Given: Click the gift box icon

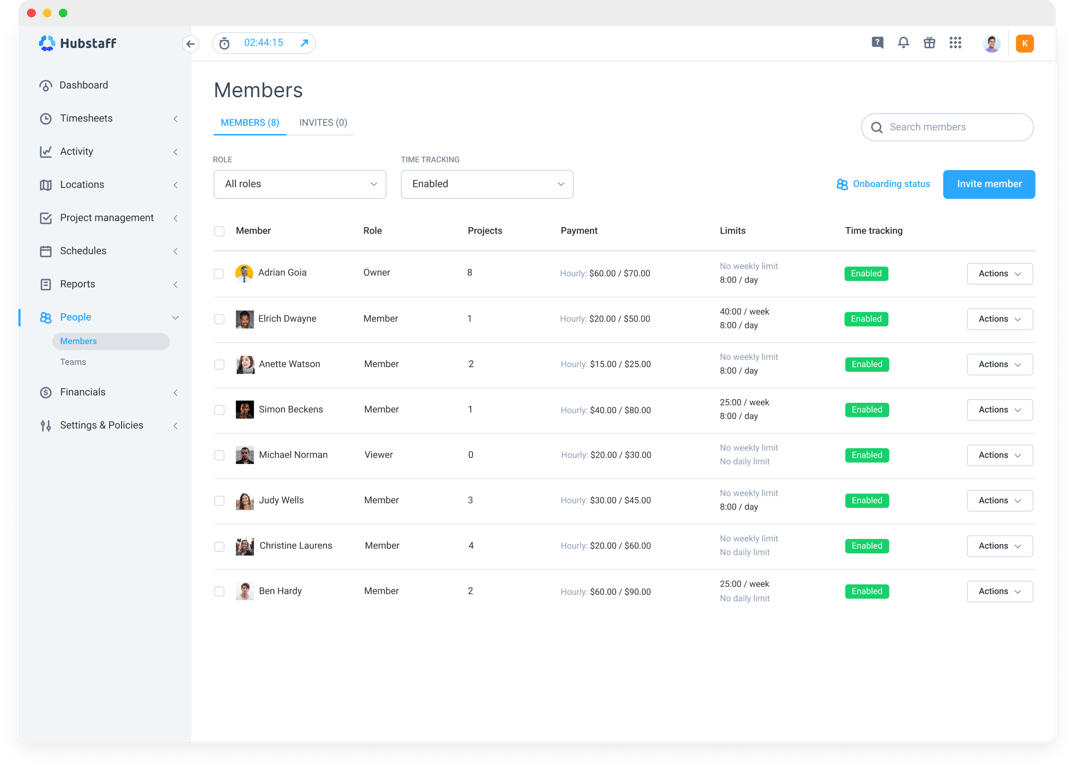Looking at the screenshot, I should tap(929, 42).
